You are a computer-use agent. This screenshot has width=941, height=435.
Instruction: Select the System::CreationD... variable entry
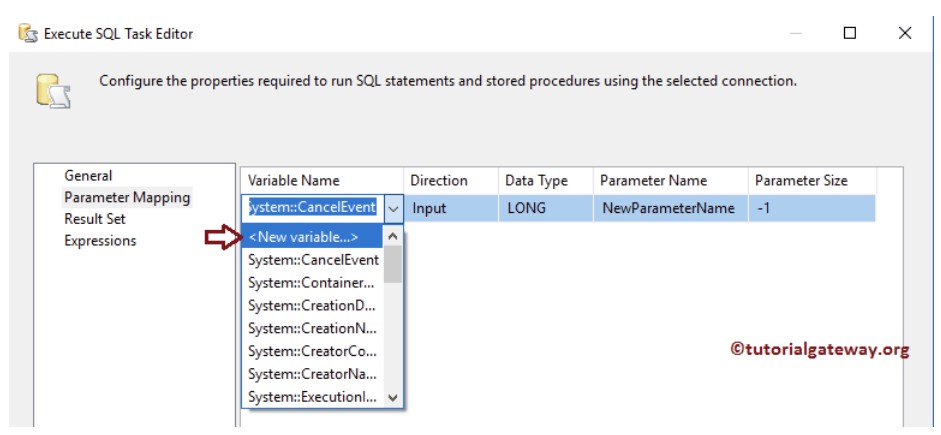click(x=312, y=305)
